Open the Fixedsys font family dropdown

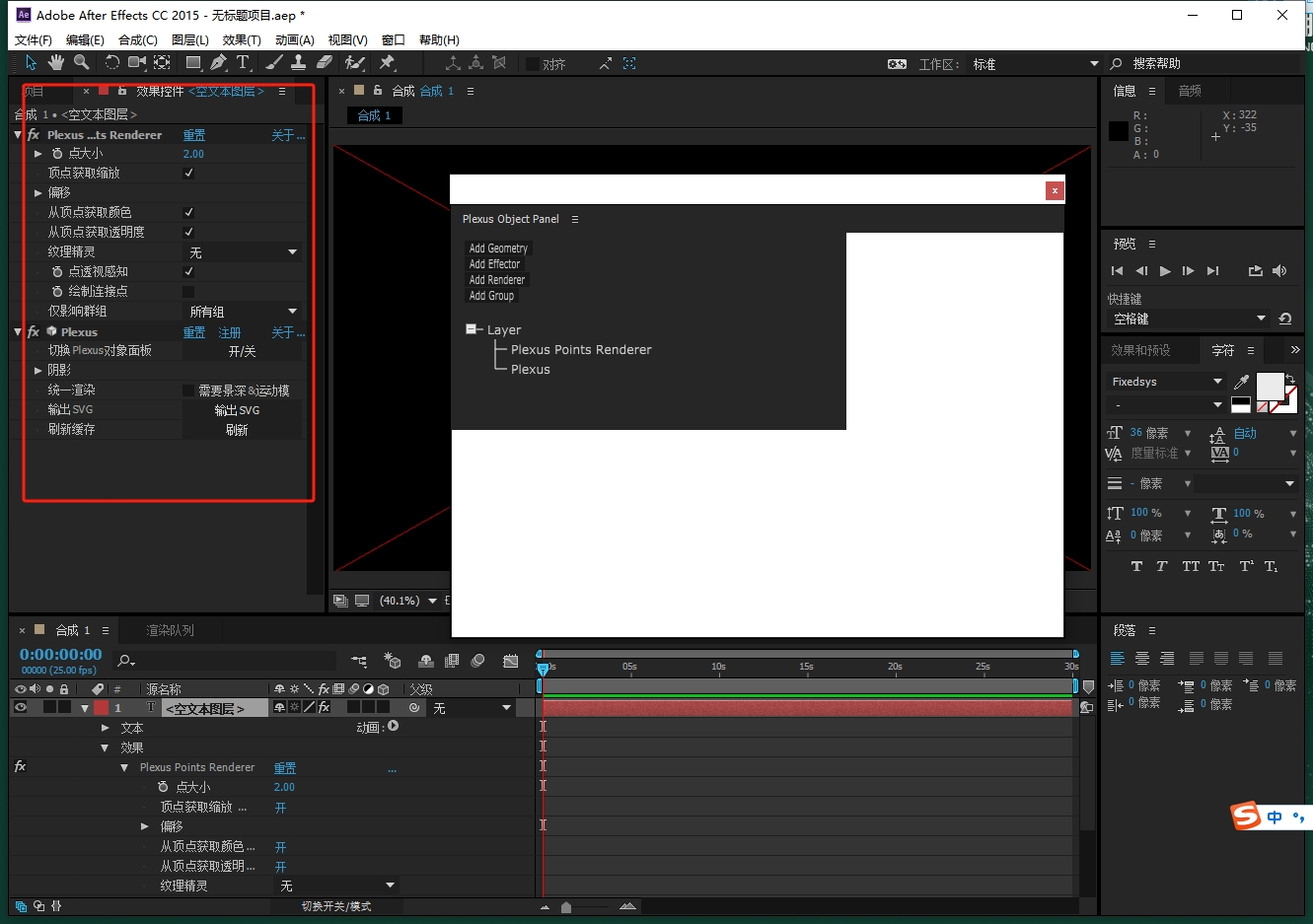[x=1165, y=381]
